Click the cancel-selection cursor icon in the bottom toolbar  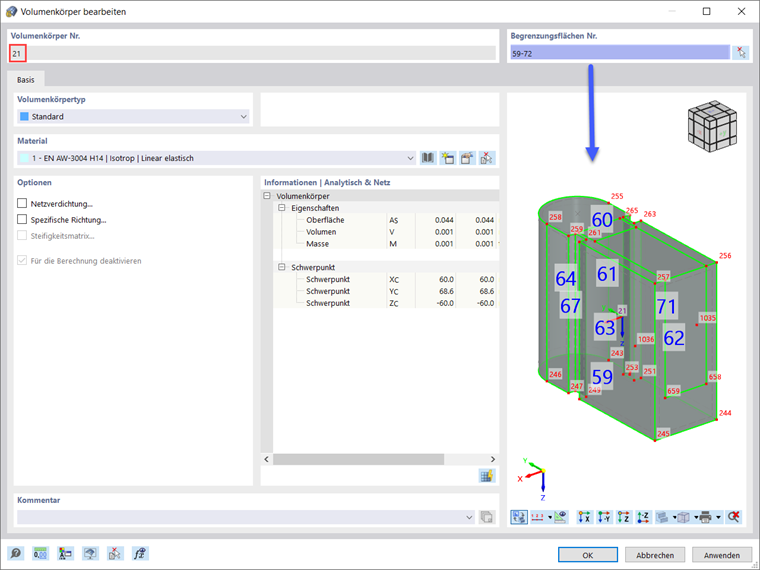pyautogui.click(x=115, y=553)
